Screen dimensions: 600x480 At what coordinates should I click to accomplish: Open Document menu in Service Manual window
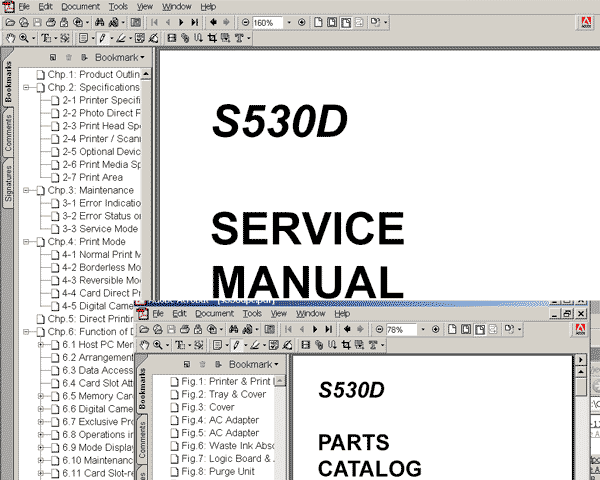(80, 7)
